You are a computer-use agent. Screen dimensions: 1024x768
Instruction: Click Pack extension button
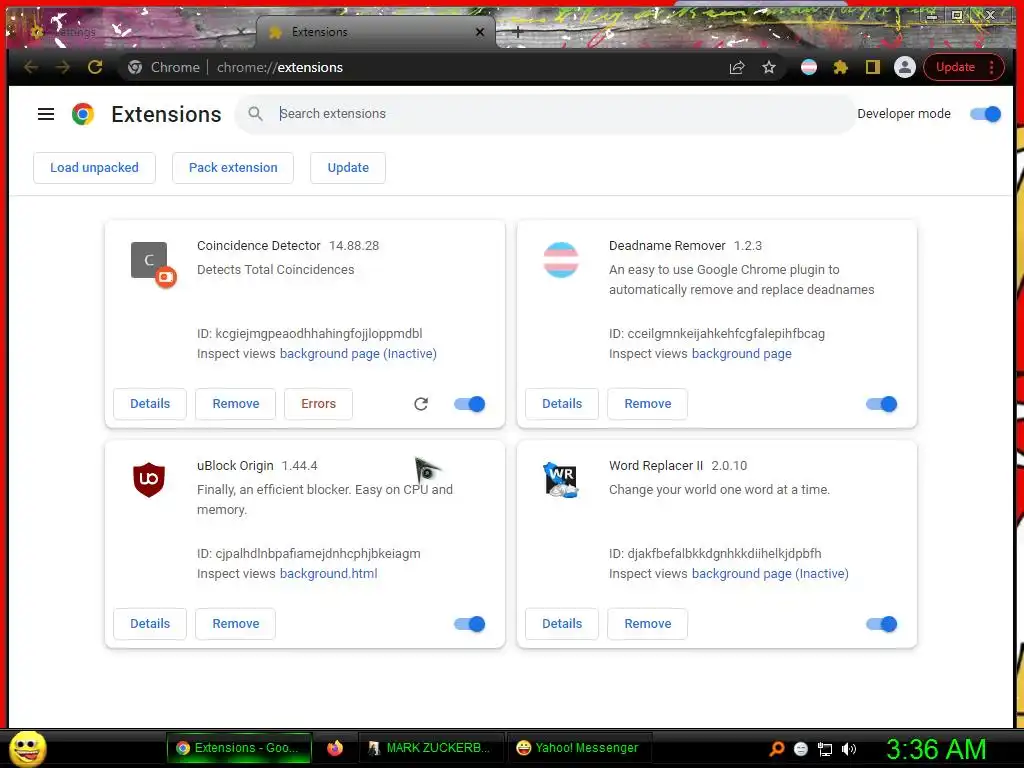(233, 168)
